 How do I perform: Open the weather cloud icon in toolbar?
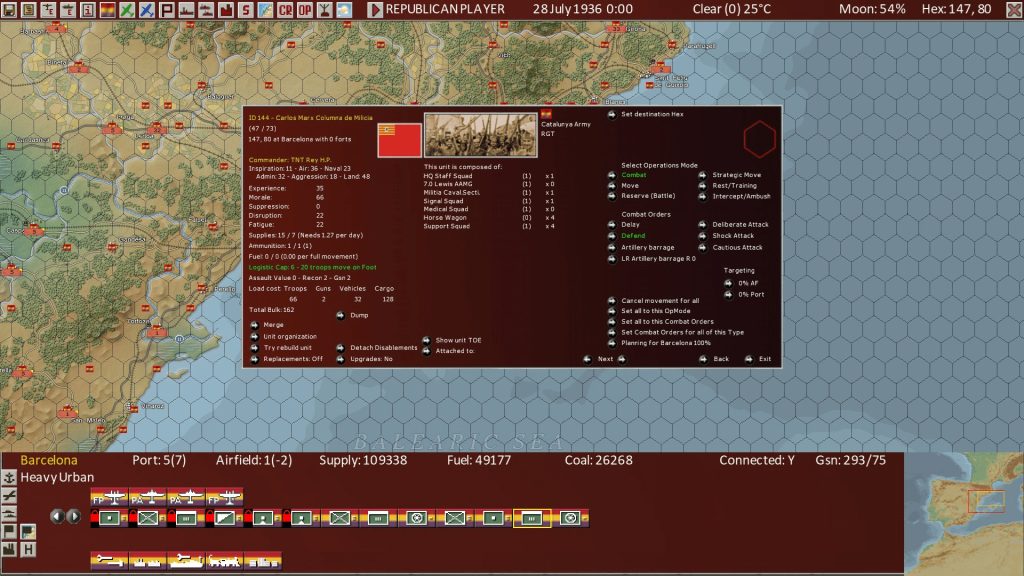(343, 10)
